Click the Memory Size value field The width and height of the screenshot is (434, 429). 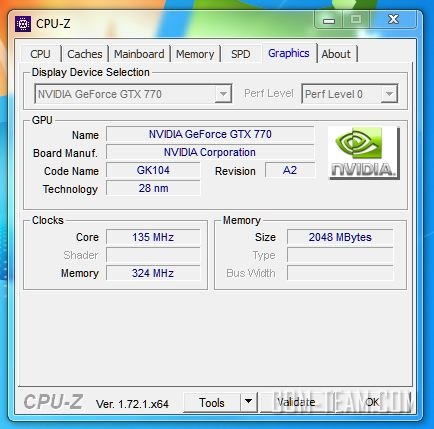coord(340,237)
